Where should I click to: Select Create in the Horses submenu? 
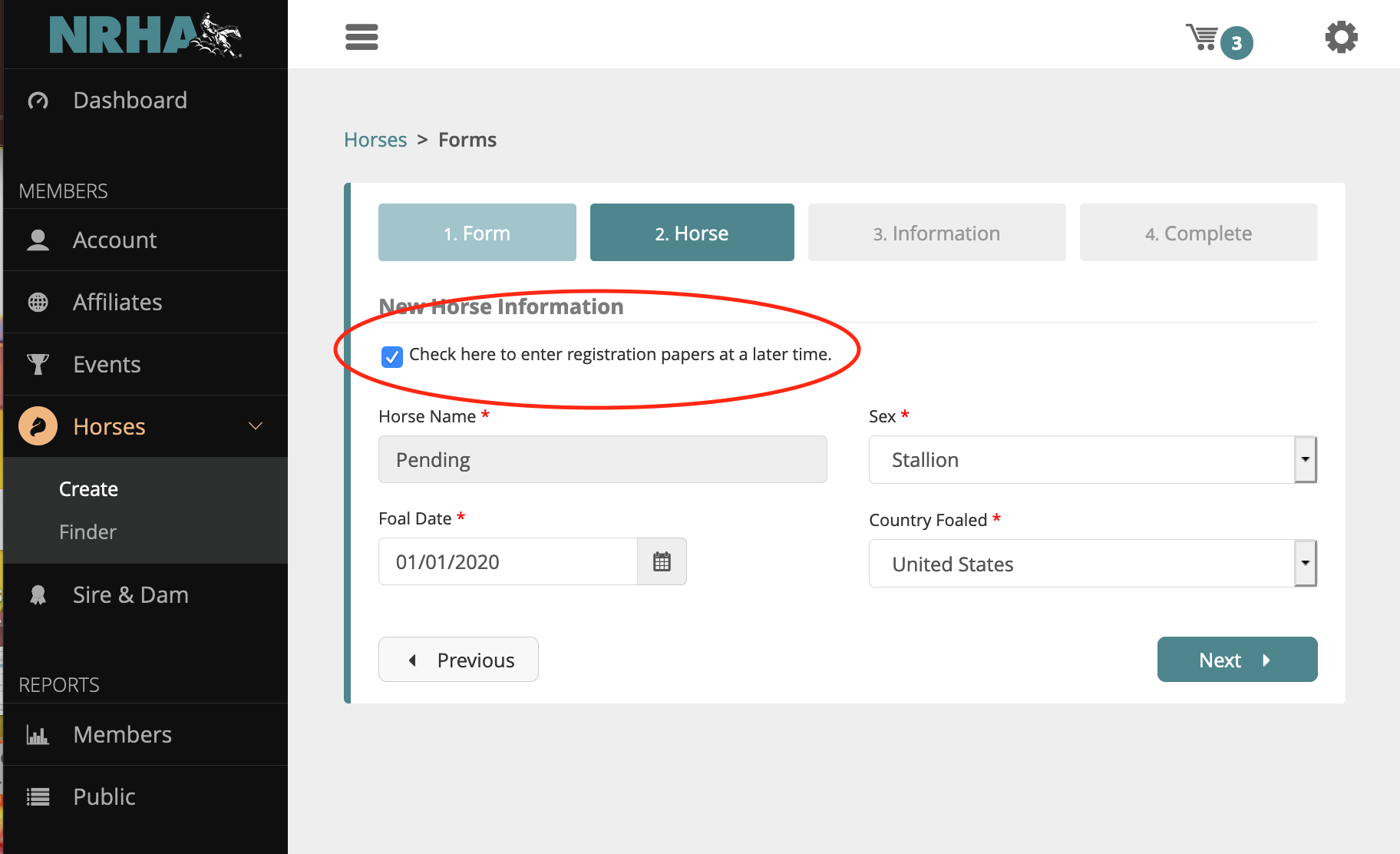(x=88, y=489)
